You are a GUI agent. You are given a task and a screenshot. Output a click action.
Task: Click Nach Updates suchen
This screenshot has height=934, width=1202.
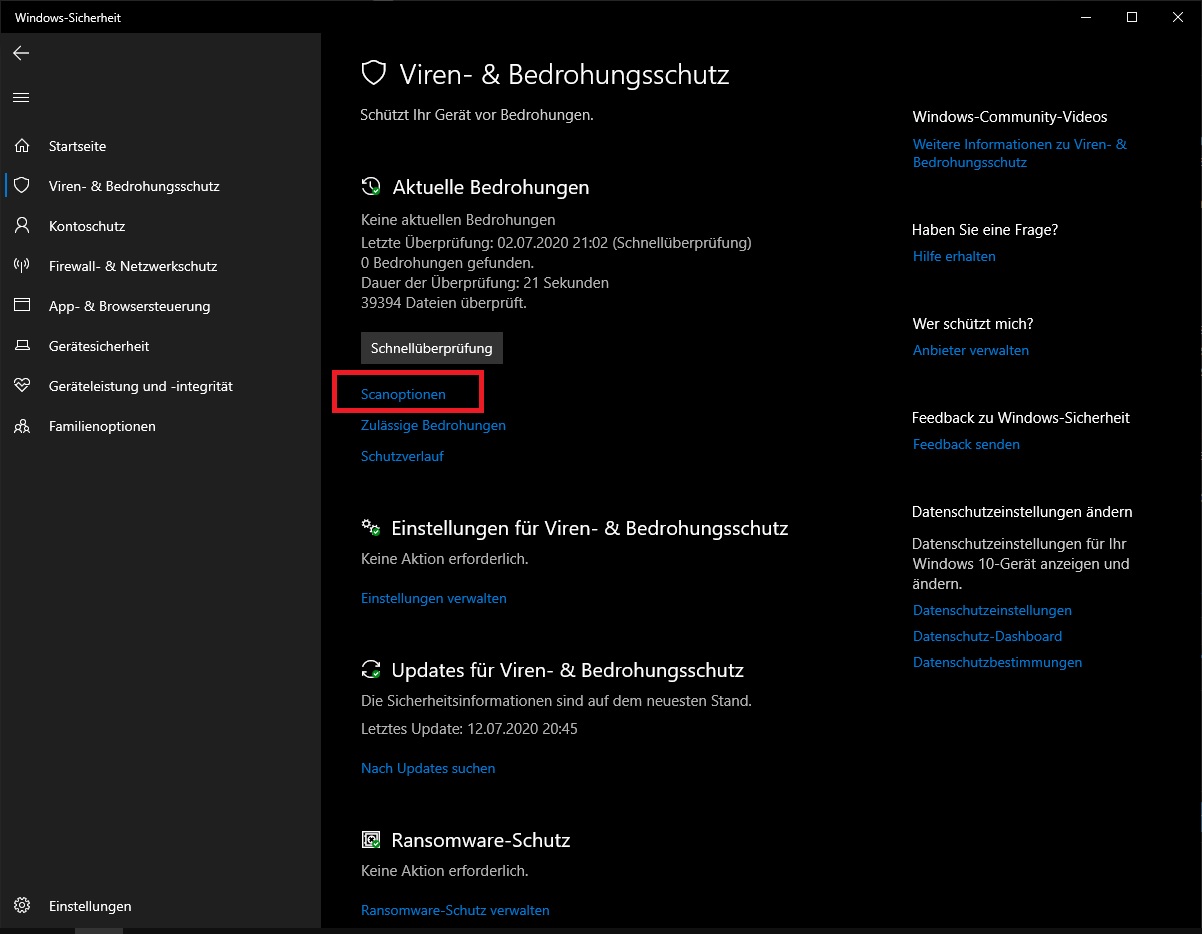[428, 768]
